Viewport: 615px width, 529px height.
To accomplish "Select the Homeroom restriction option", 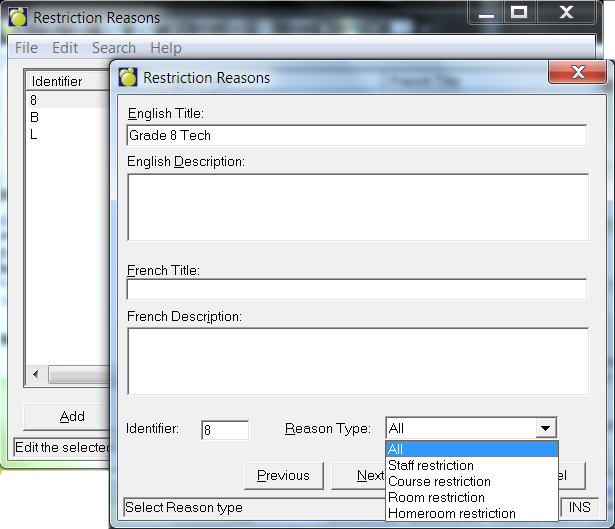I will [x=451, y=513].
